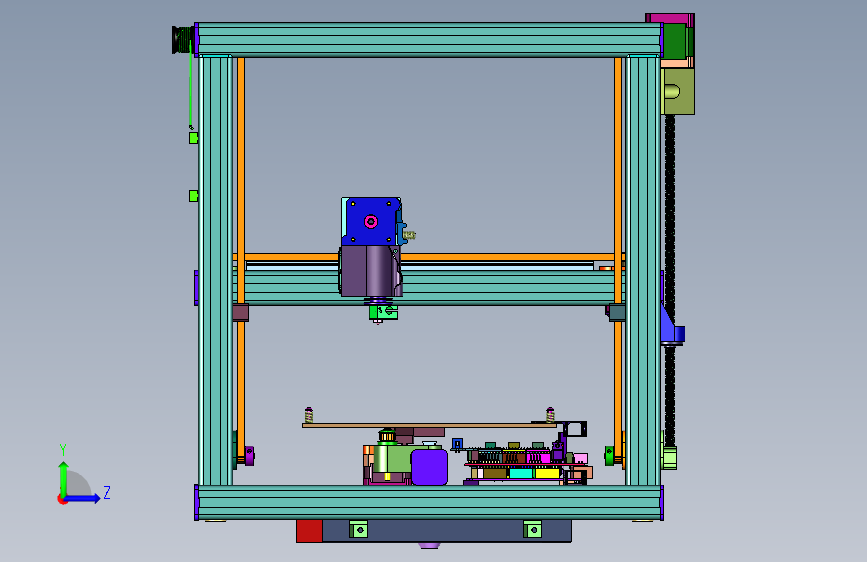Viewport: 867px width, 562px height.
Task: Click the red origin ball of the coordinate triad
Action: click(61, 499)
